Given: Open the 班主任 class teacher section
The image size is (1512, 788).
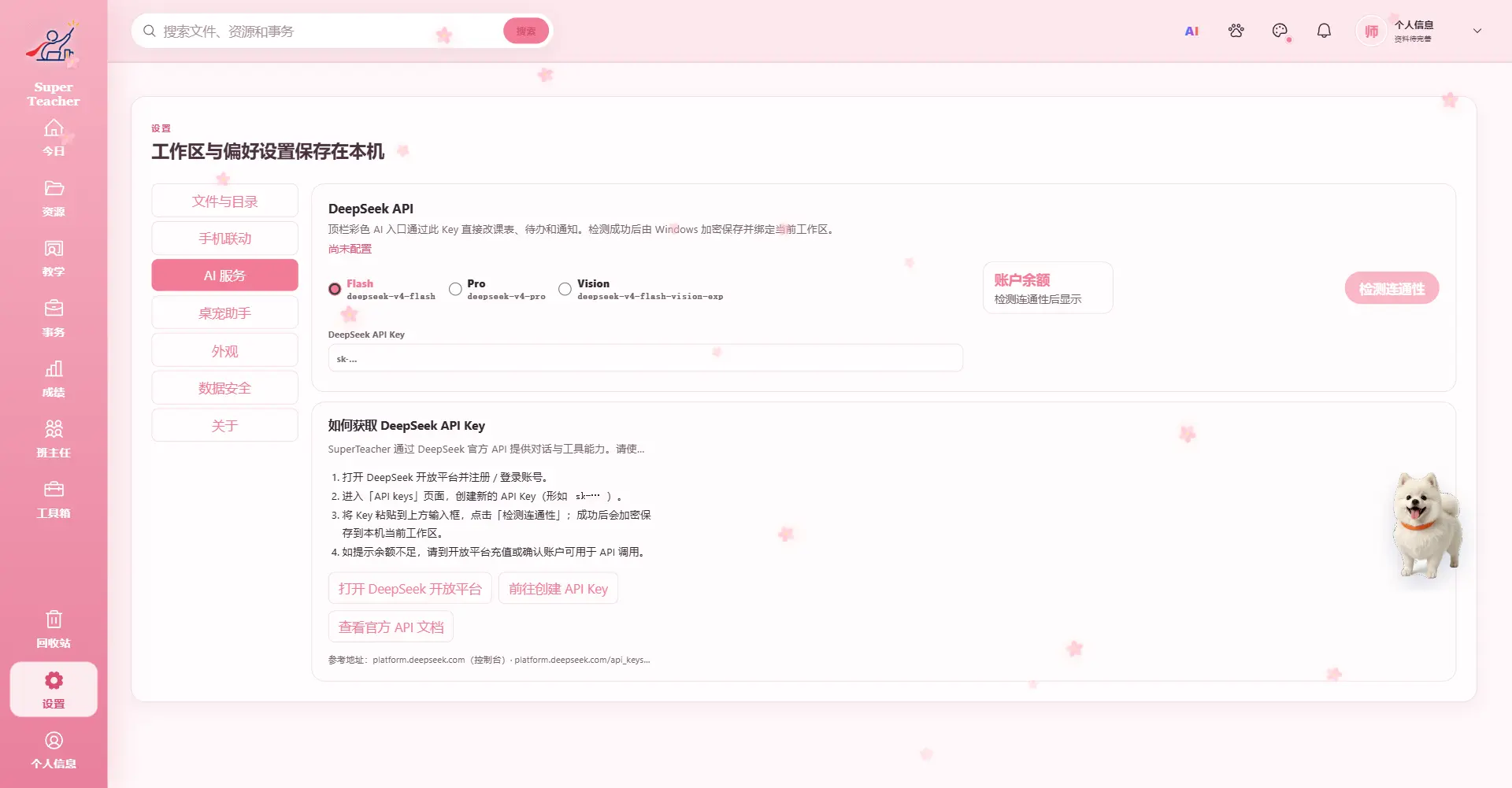Looking at the screenshot, I should click(x=54, y=439).
